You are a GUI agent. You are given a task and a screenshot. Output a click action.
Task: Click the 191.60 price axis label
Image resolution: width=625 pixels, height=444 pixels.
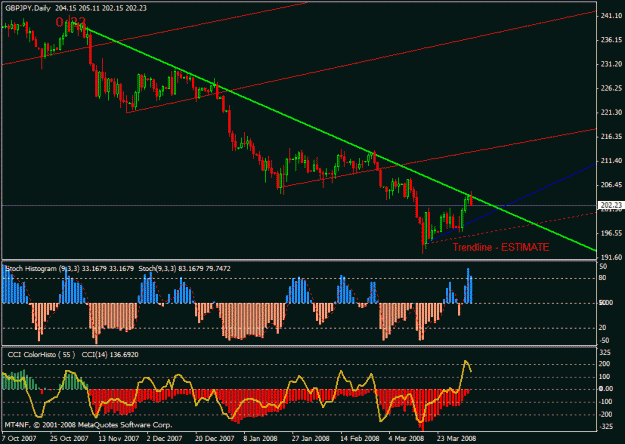611,257
